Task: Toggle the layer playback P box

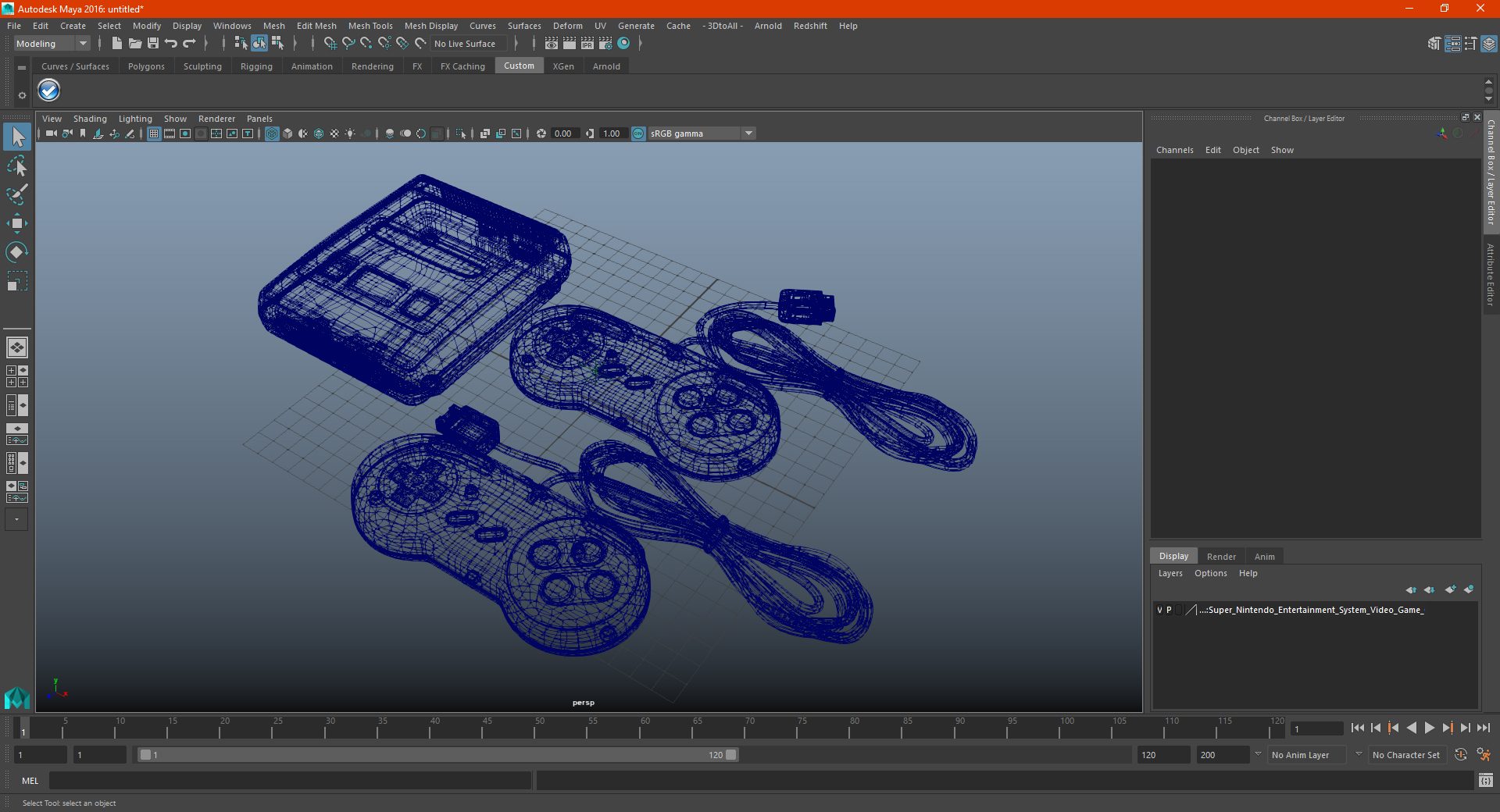Action: [1169, 610]
